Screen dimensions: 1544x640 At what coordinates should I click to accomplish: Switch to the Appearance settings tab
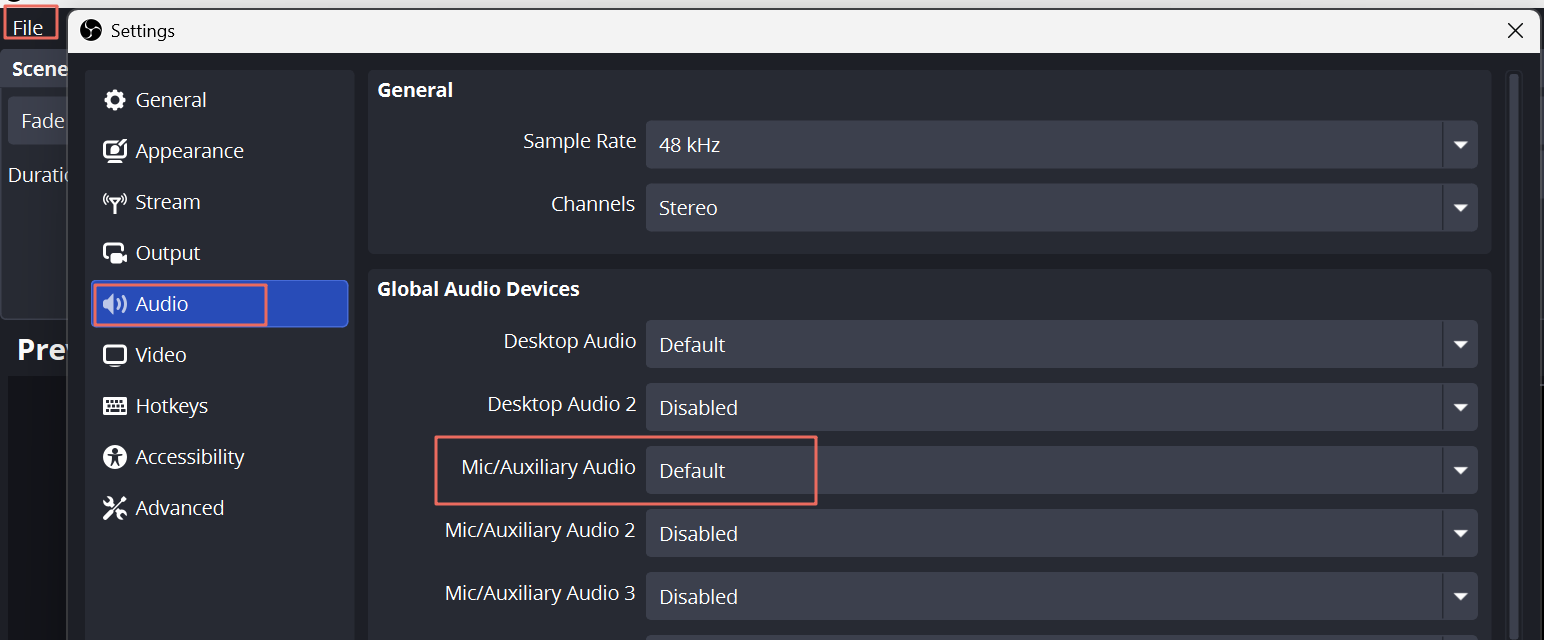[220, 151]
